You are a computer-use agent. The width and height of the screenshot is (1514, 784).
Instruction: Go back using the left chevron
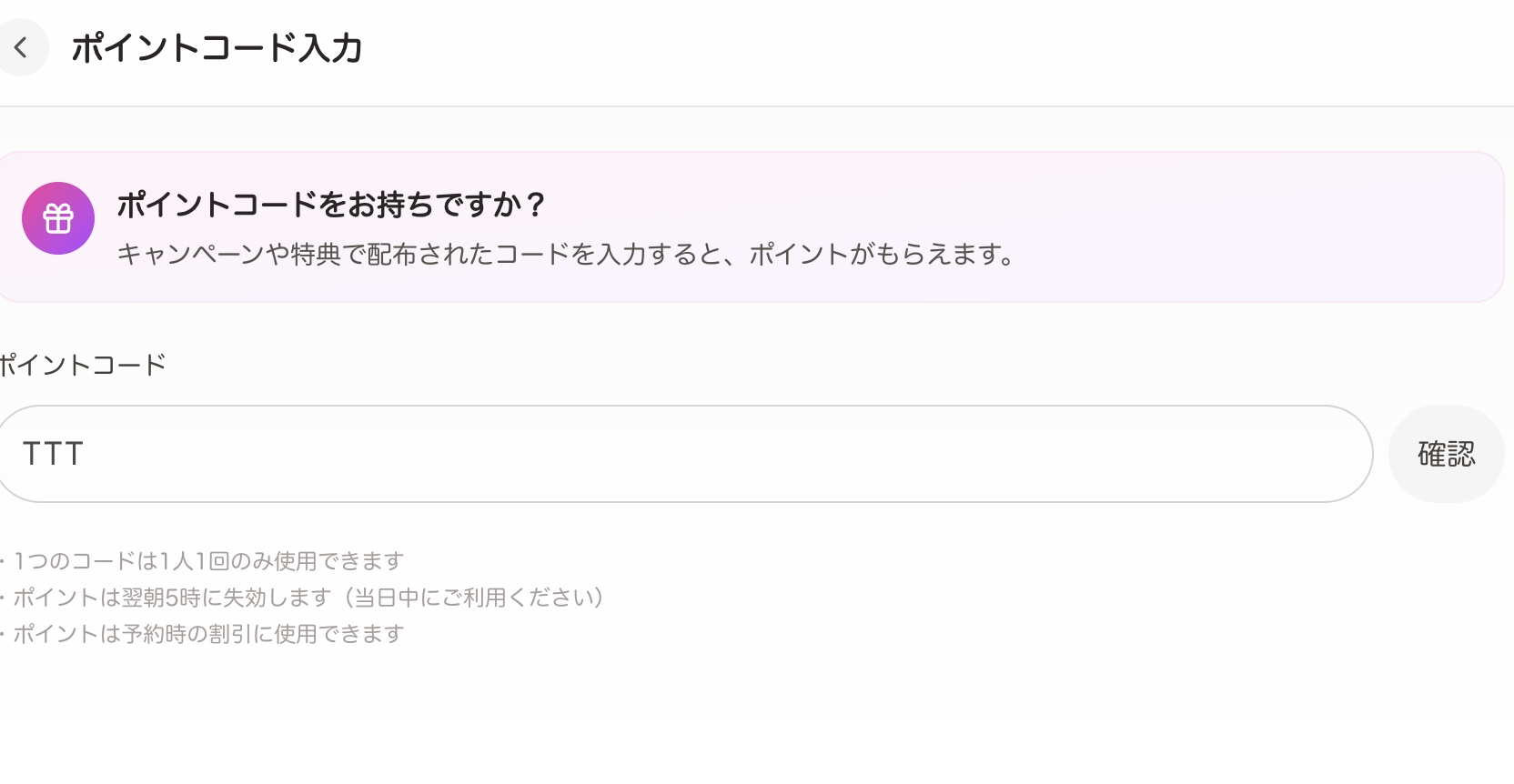click(20, 47)
